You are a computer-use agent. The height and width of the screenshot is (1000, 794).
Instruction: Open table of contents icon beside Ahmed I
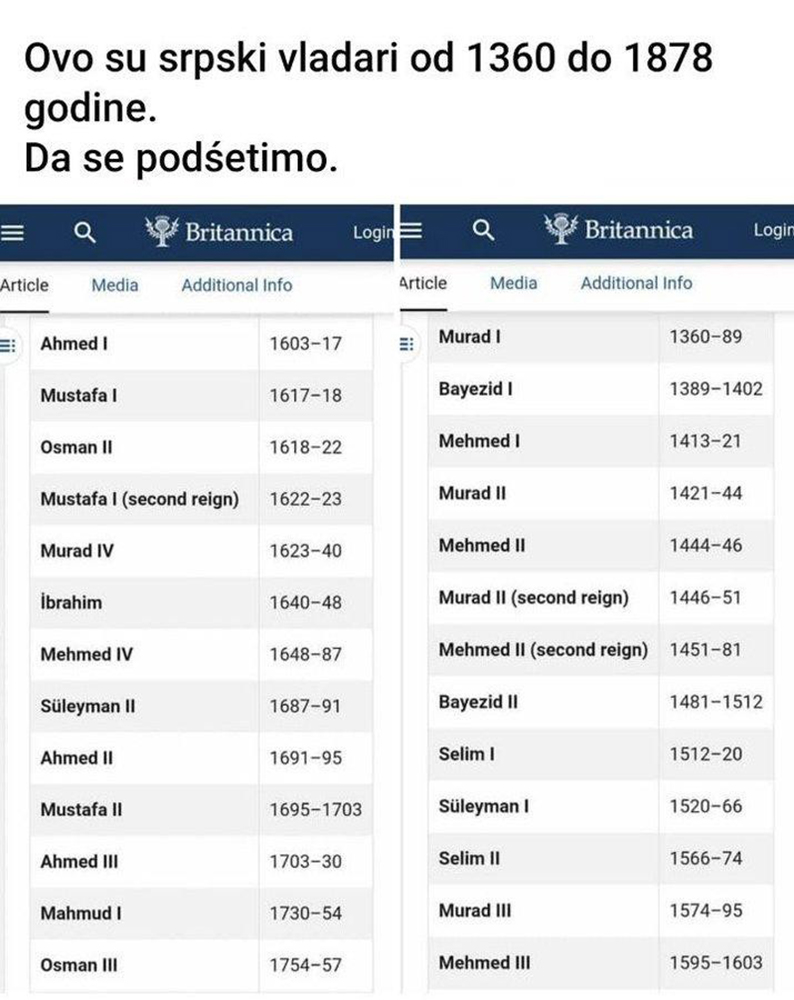[x=8, y=346]
